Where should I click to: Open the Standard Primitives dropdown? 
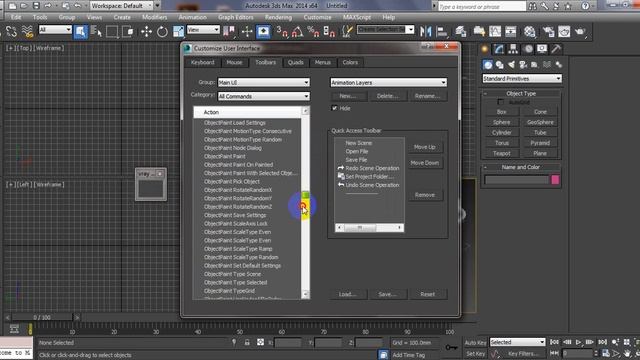(x=522, y=78)
